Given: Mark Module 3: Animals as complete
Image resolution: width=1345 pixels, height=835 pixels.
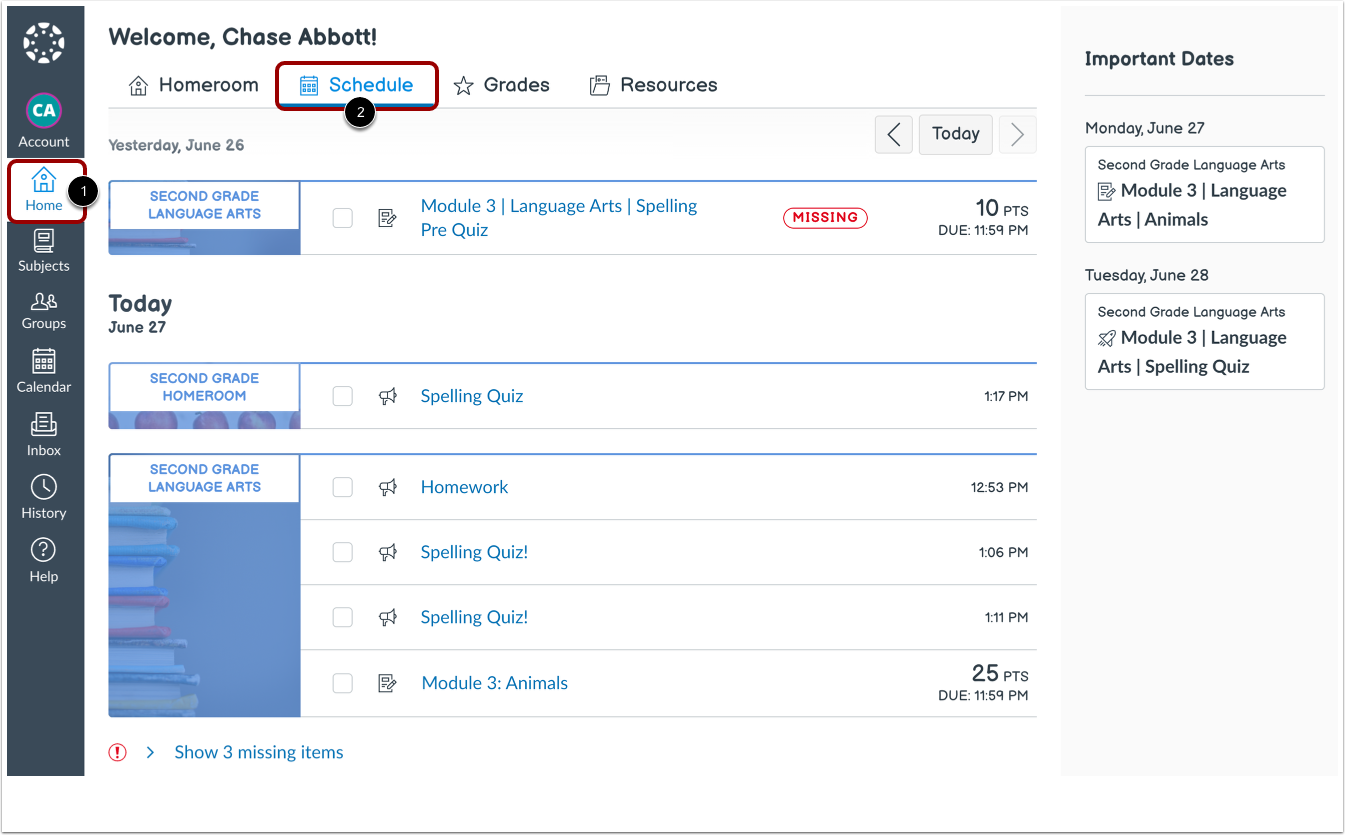Looking at the screenshot, I should [342, 683].
